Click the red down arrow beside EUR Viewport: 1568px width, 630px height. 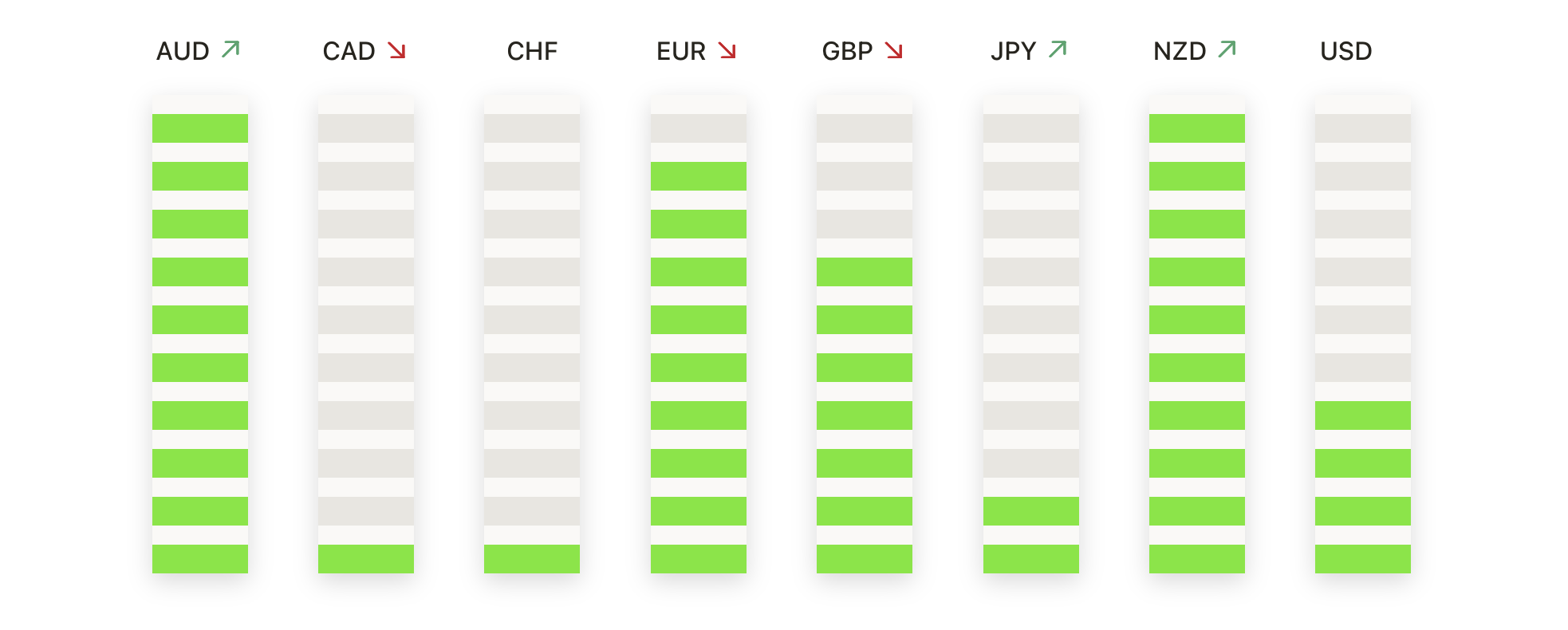[x=727, y=50]
